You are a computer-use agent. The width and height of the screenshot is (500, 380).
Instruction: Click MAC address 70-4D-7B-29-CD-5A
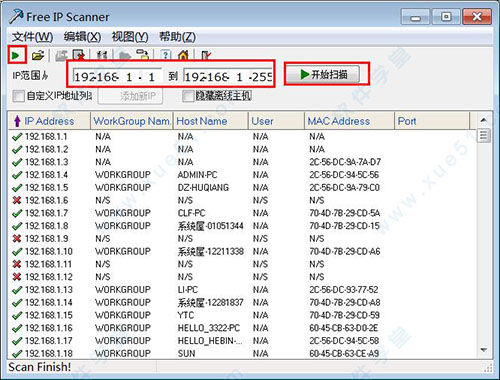coord(345,213)
